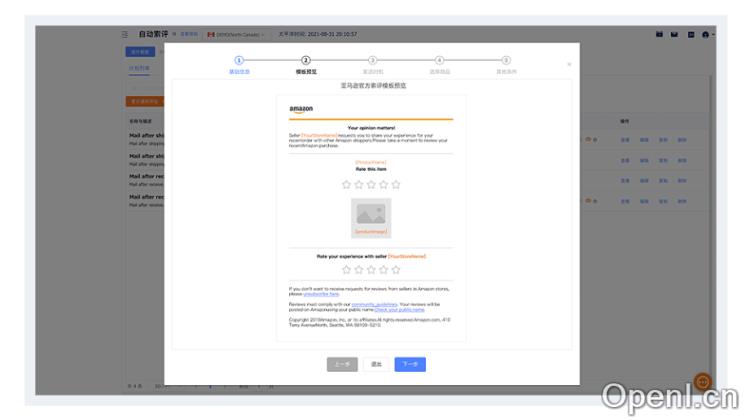Click the orange button above the rule list

(144, 101)
